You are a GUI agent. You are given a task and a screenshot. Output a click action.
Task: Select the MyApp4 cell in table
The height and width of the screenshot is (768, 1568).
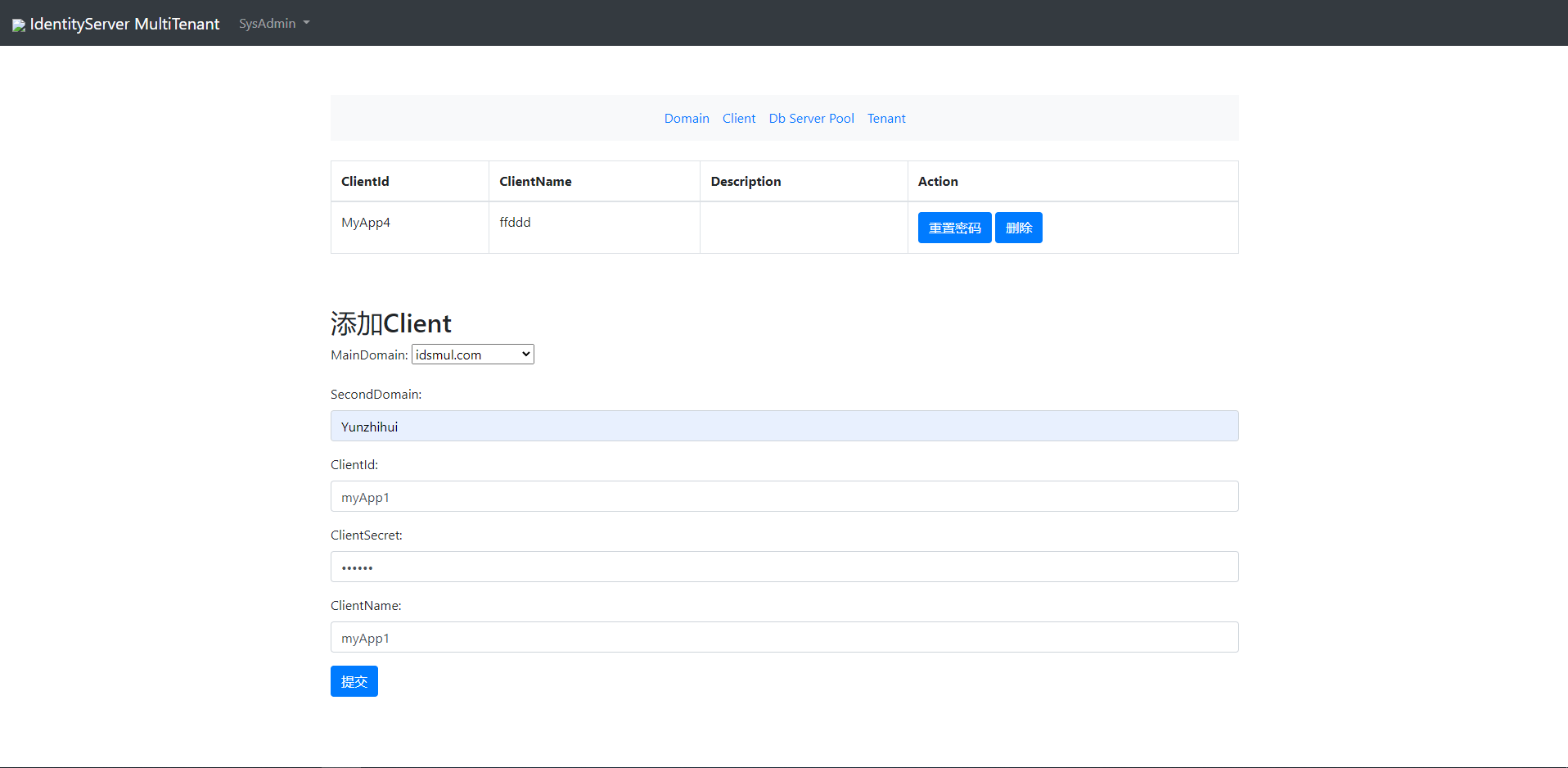coord(410,228)
